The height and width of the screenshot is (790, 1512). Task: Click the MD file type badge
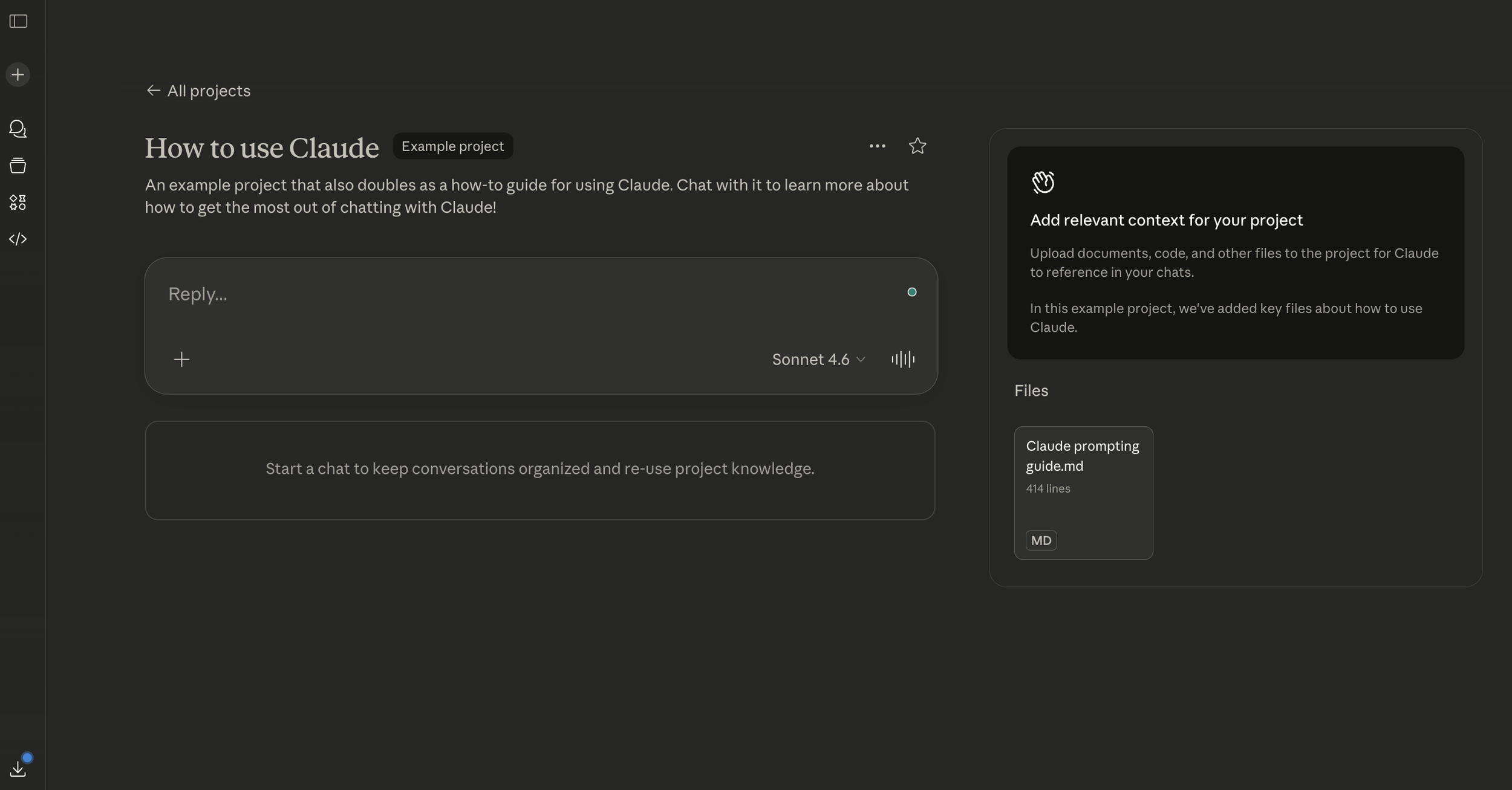click(1041, 540)
